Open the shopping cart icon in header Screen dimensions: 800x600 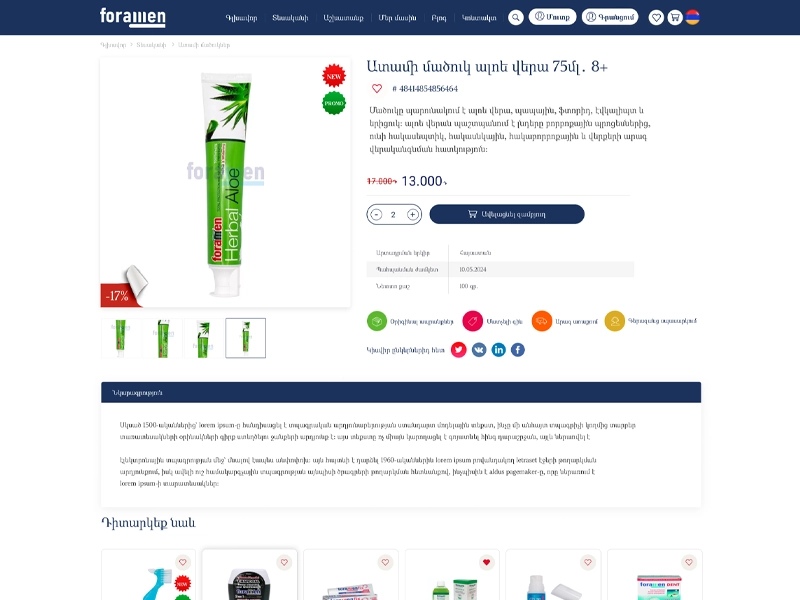tap(674, 18)
